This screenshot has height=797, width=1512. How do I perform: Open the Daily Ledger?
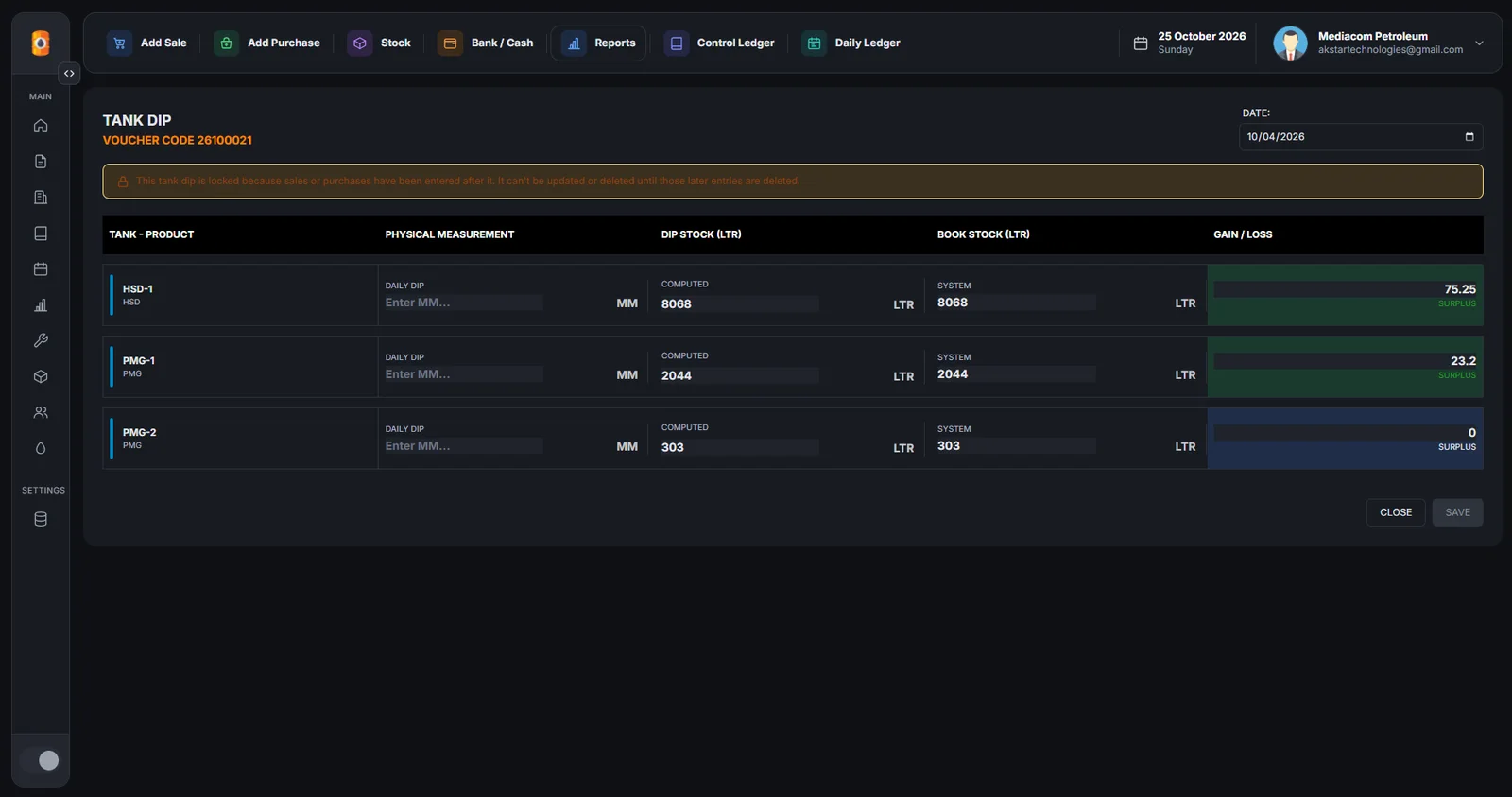pyautogui.click(x=850, y=43)
